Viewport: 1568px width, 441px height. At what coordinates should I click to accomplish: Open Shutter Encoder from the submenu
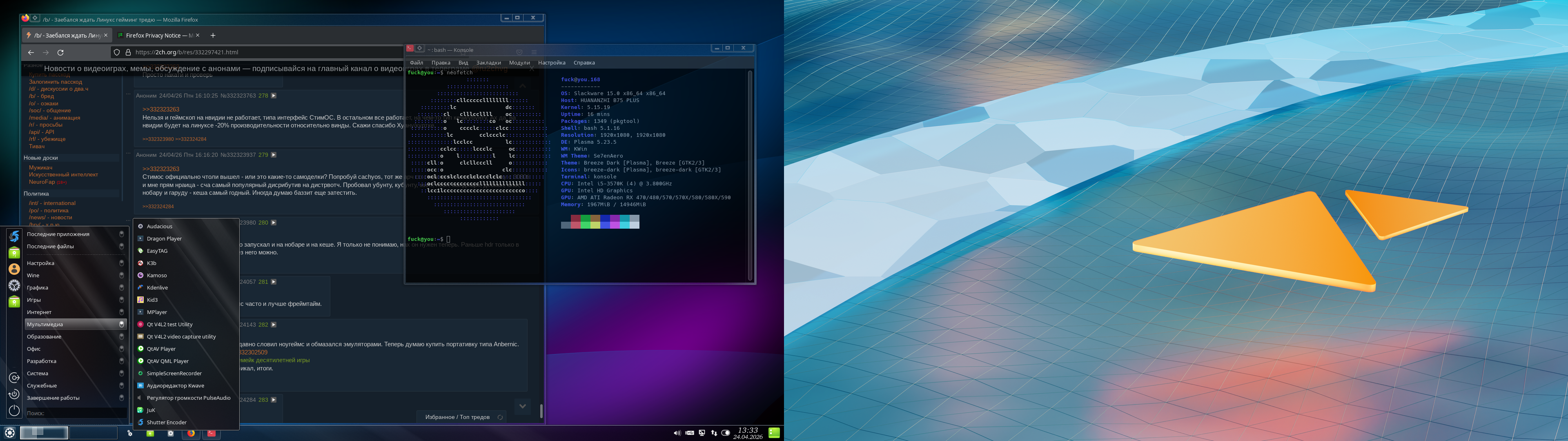[186, 422]
